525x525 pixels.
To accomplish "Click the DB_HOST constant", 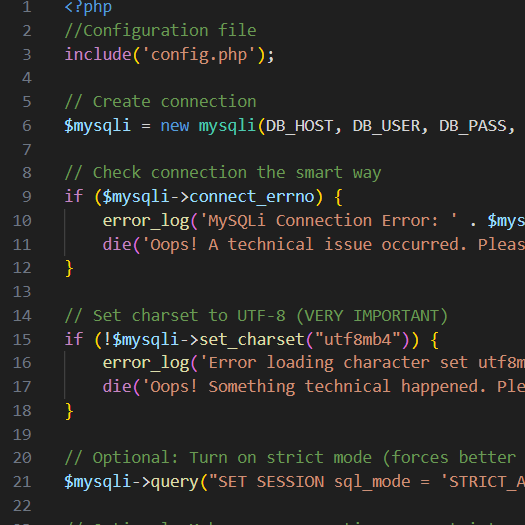I will [299, 126].
